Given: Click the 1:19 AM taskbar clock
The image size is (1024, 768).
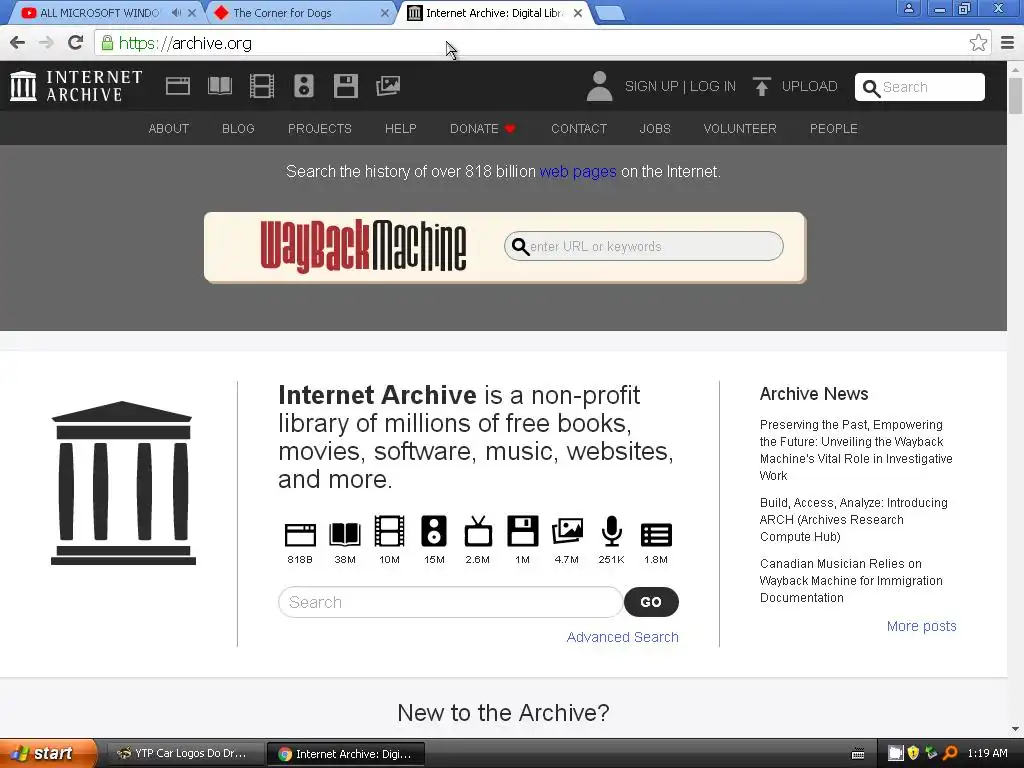Looking at the screenshot, I should 987,754.
